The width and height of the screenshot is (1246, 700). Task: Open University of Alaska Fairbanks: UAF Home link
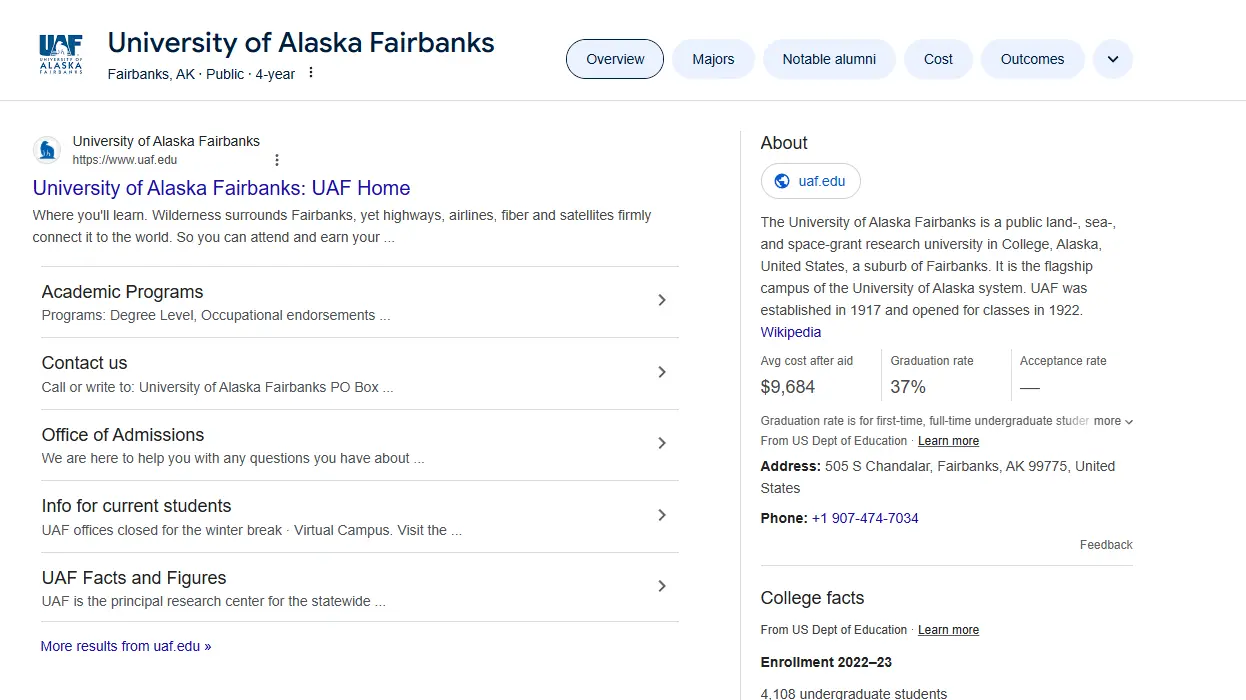click(221, 188)
